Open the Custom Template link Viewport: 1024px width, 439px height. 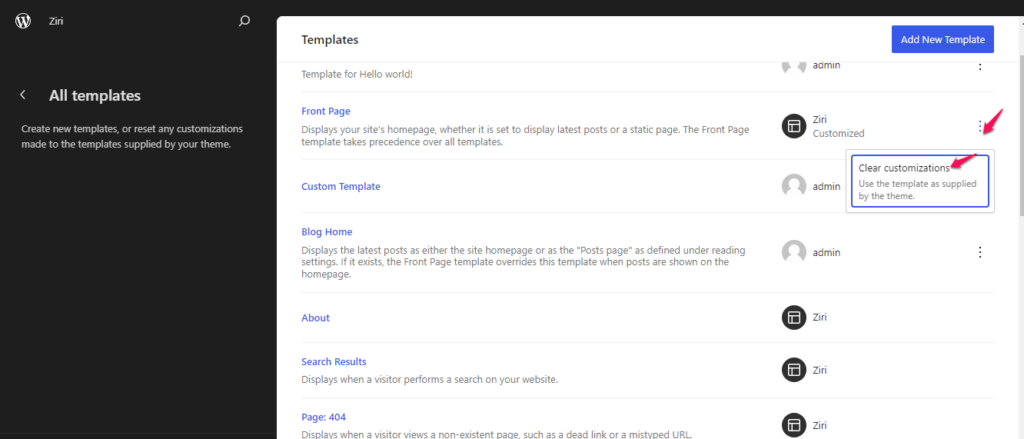[341, 186]
